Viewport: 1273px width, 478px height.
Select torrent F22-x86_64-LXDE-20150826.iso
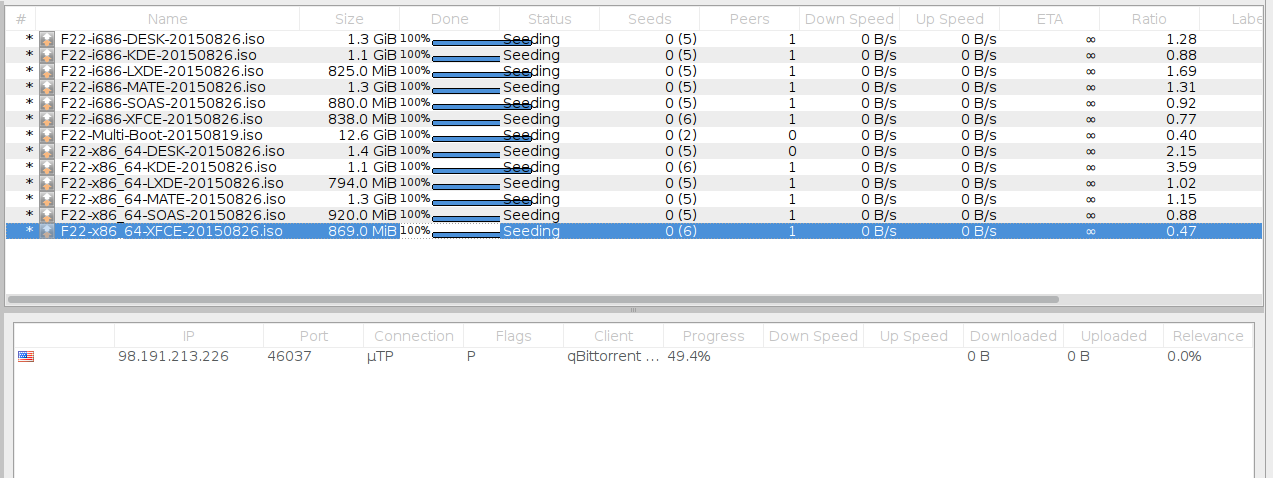point(634,183)
